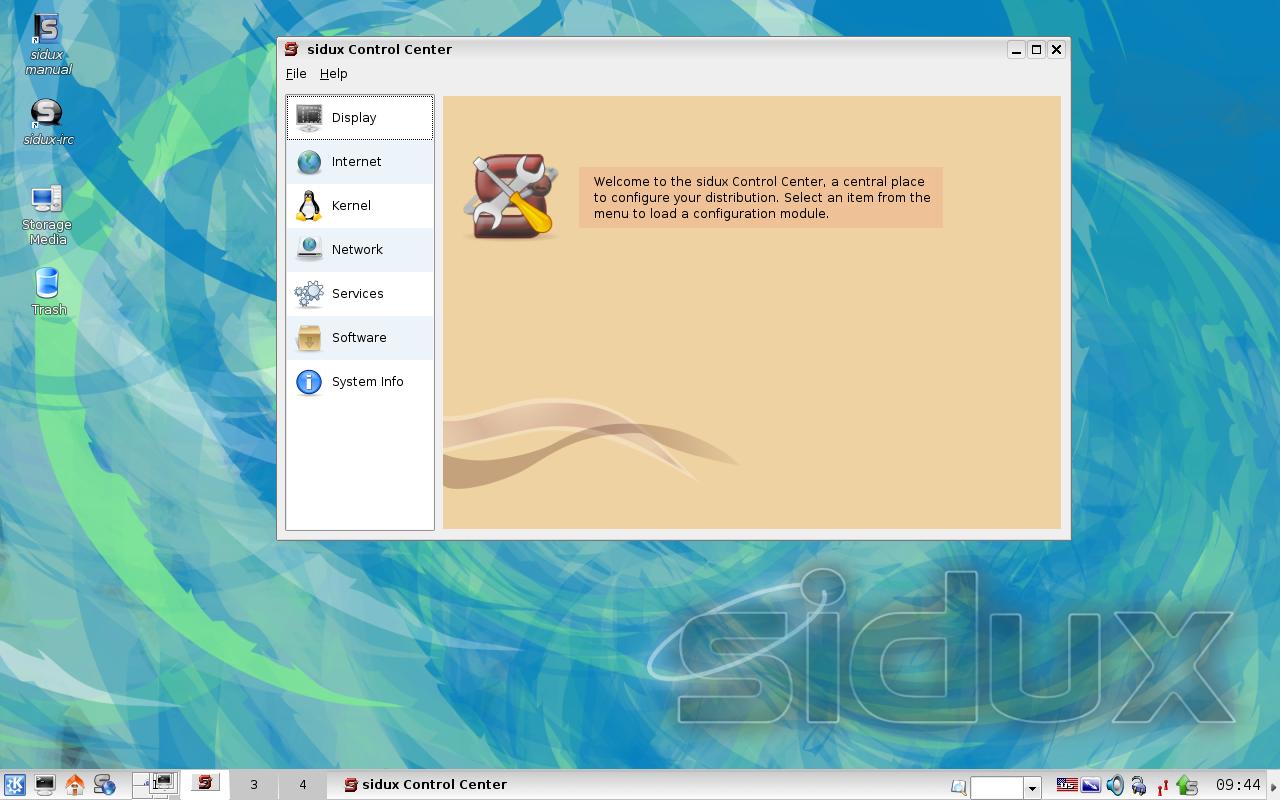This screenshot has height=800, width=1280.
Task: Select the Software package icon
Action: (309, 337)
